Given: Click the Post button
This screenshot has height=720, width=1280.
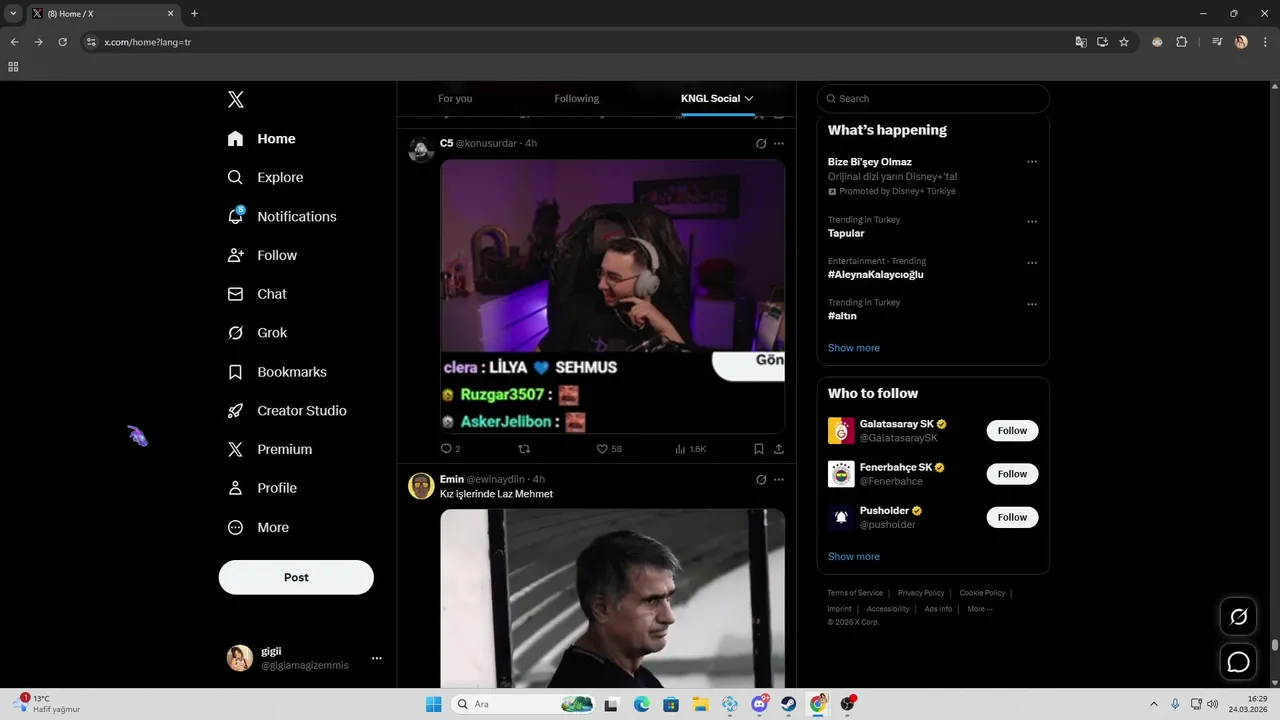Looking at the screenshot, I should click(296, 577).
